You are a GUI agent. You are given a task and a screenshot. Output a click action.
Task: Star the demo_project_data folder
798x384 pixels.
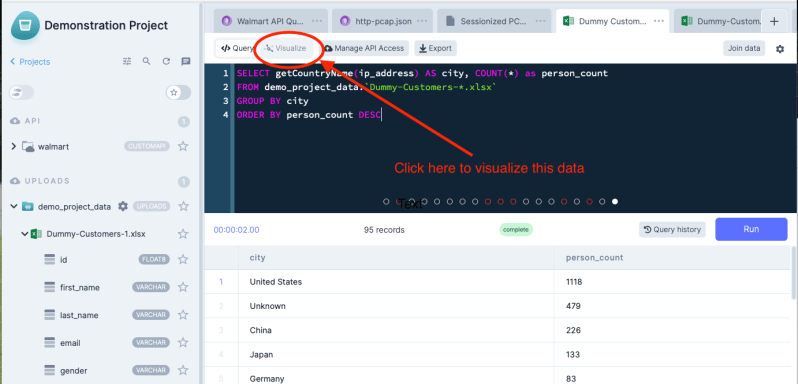tap(183, 206)
